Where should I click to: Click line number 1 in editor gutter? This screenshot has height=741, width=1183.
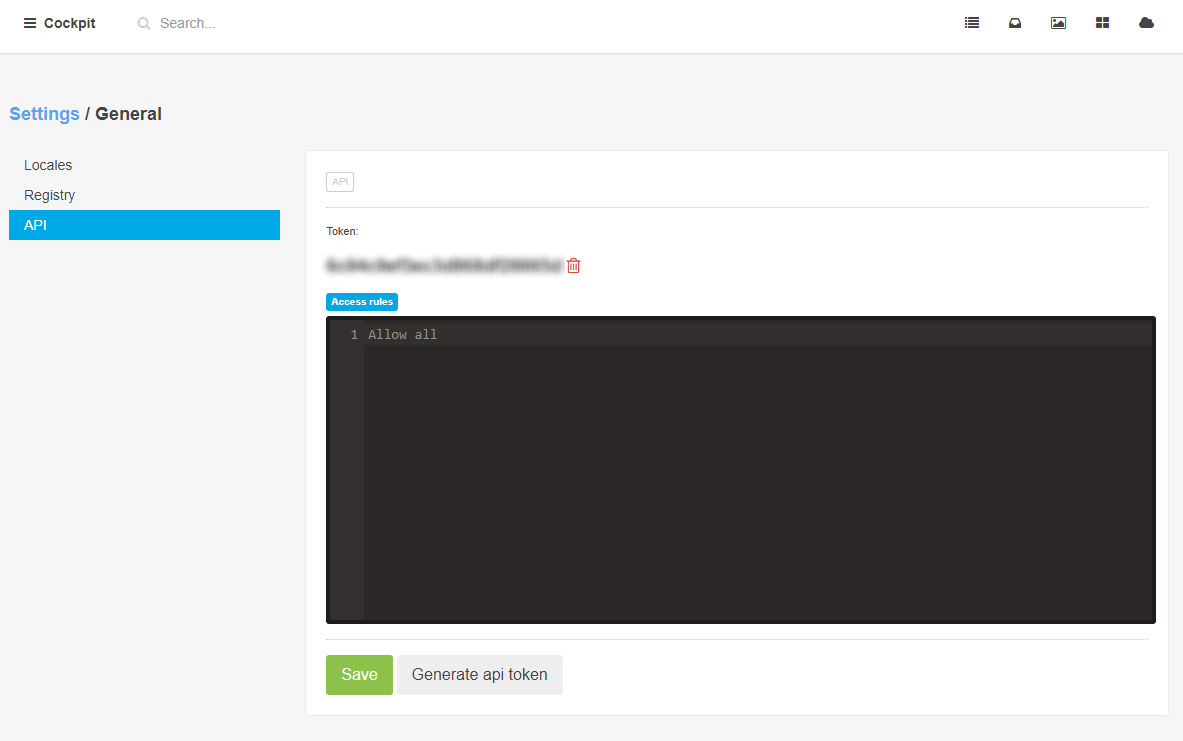coord(354,335)
